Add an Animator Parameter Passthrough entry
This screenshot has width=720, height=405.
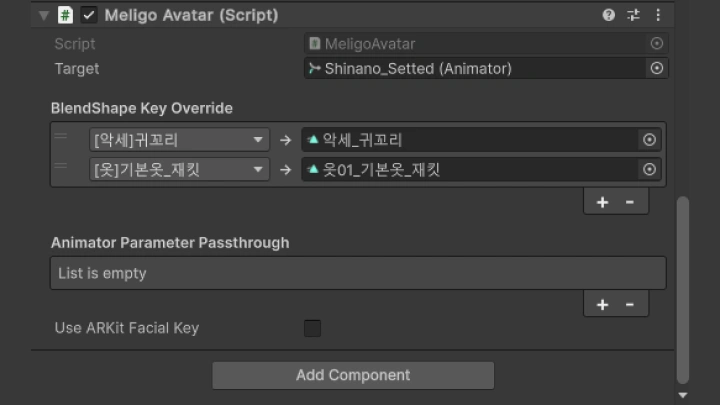click(x=602, y=304)
